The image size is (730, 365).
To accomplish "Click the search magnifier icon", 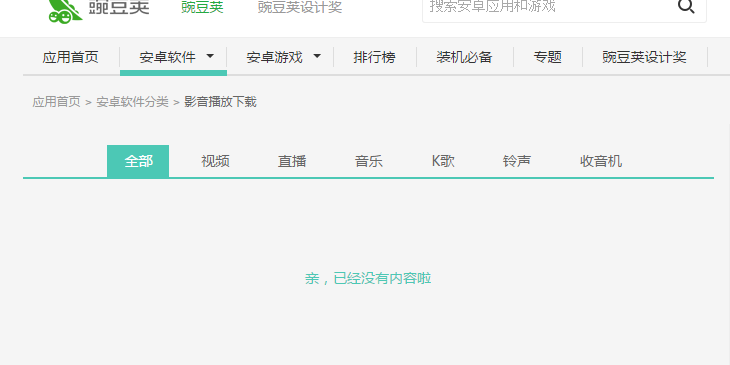I will coord(686,7).
